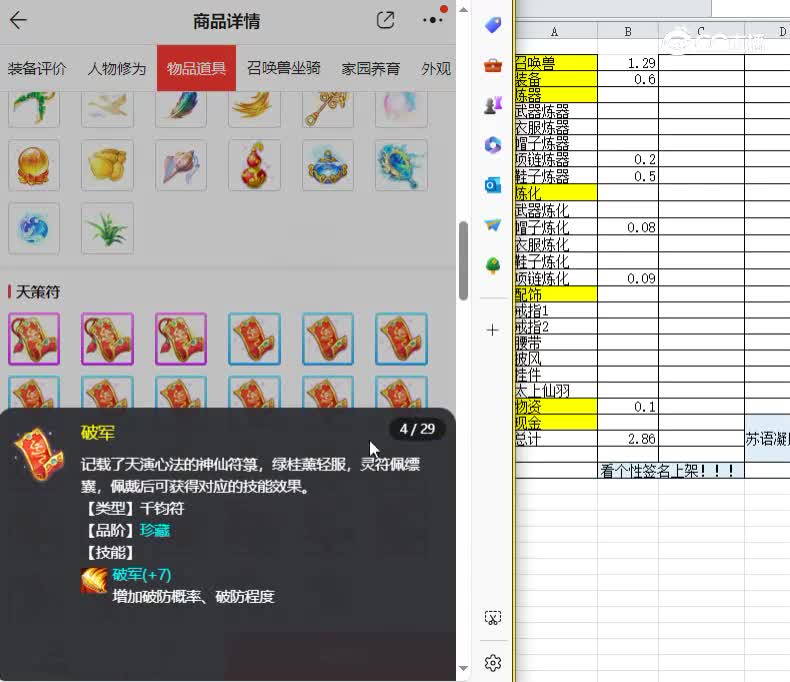
Task: Switch to 装备评价 tab
Action: point(36,69)
